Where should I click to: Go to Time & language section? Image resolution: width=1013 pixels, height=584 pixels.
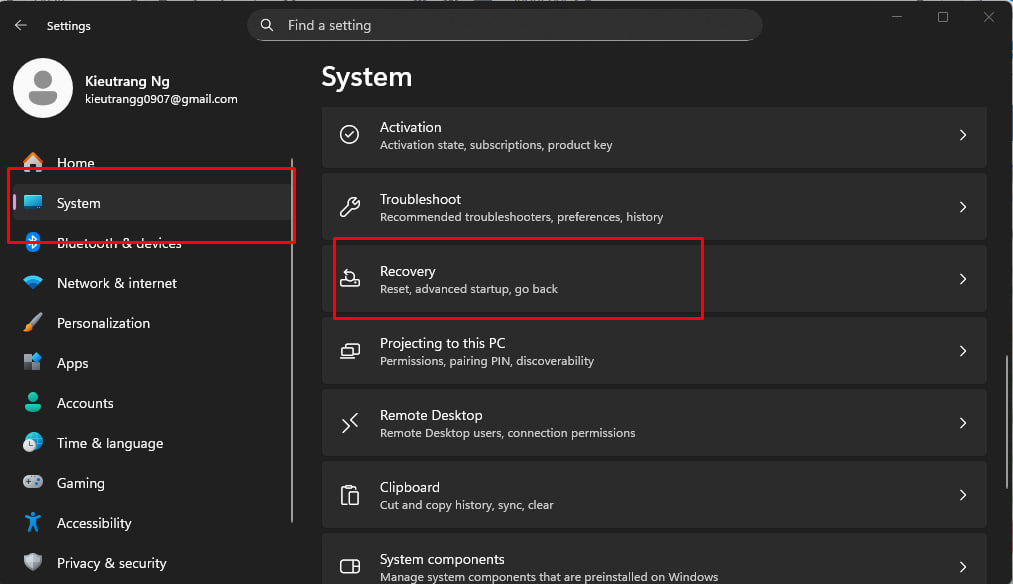tap(109, 443)
